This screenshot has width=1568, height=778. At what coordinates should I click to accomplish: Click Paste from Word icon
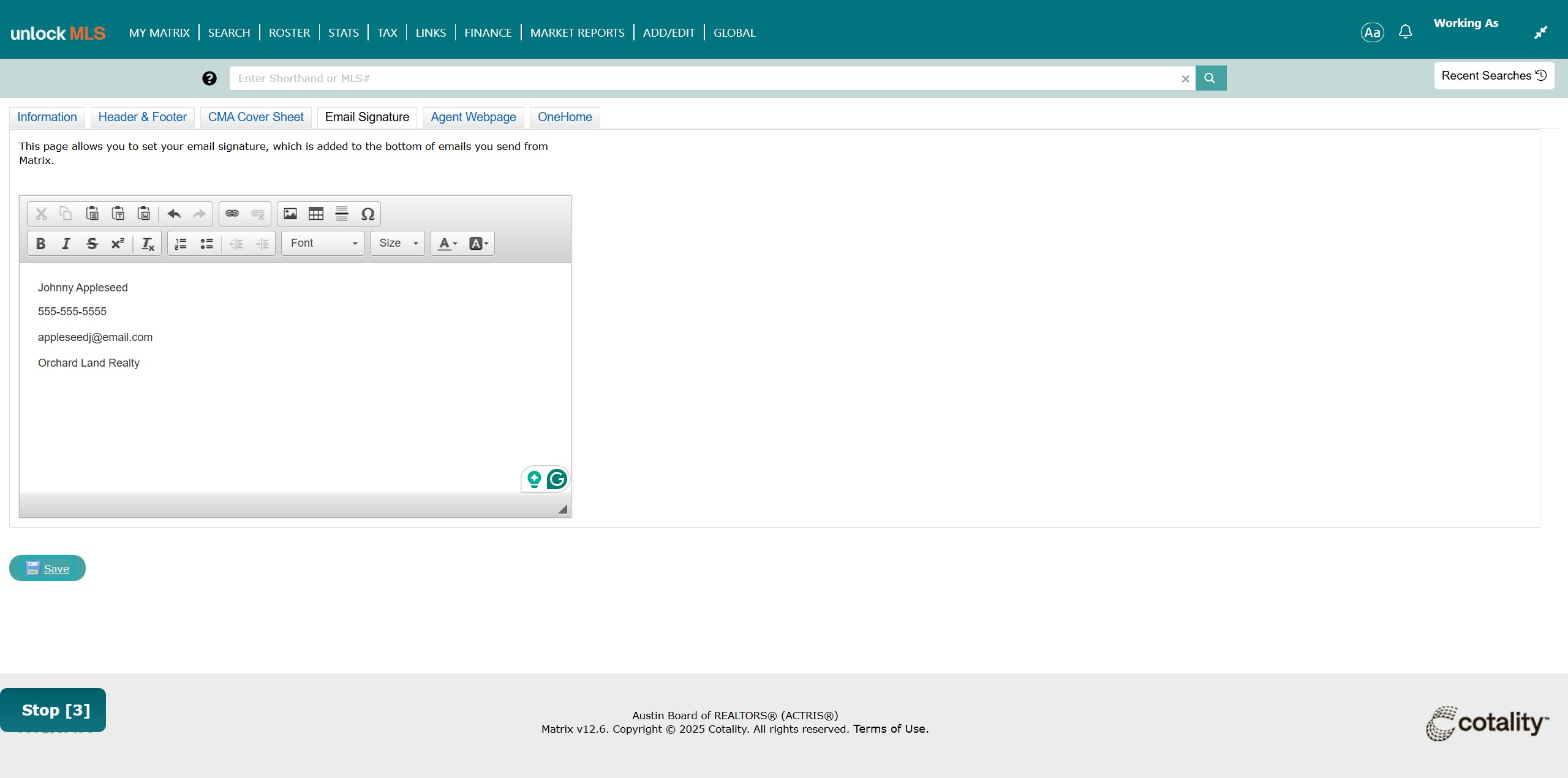144,214
